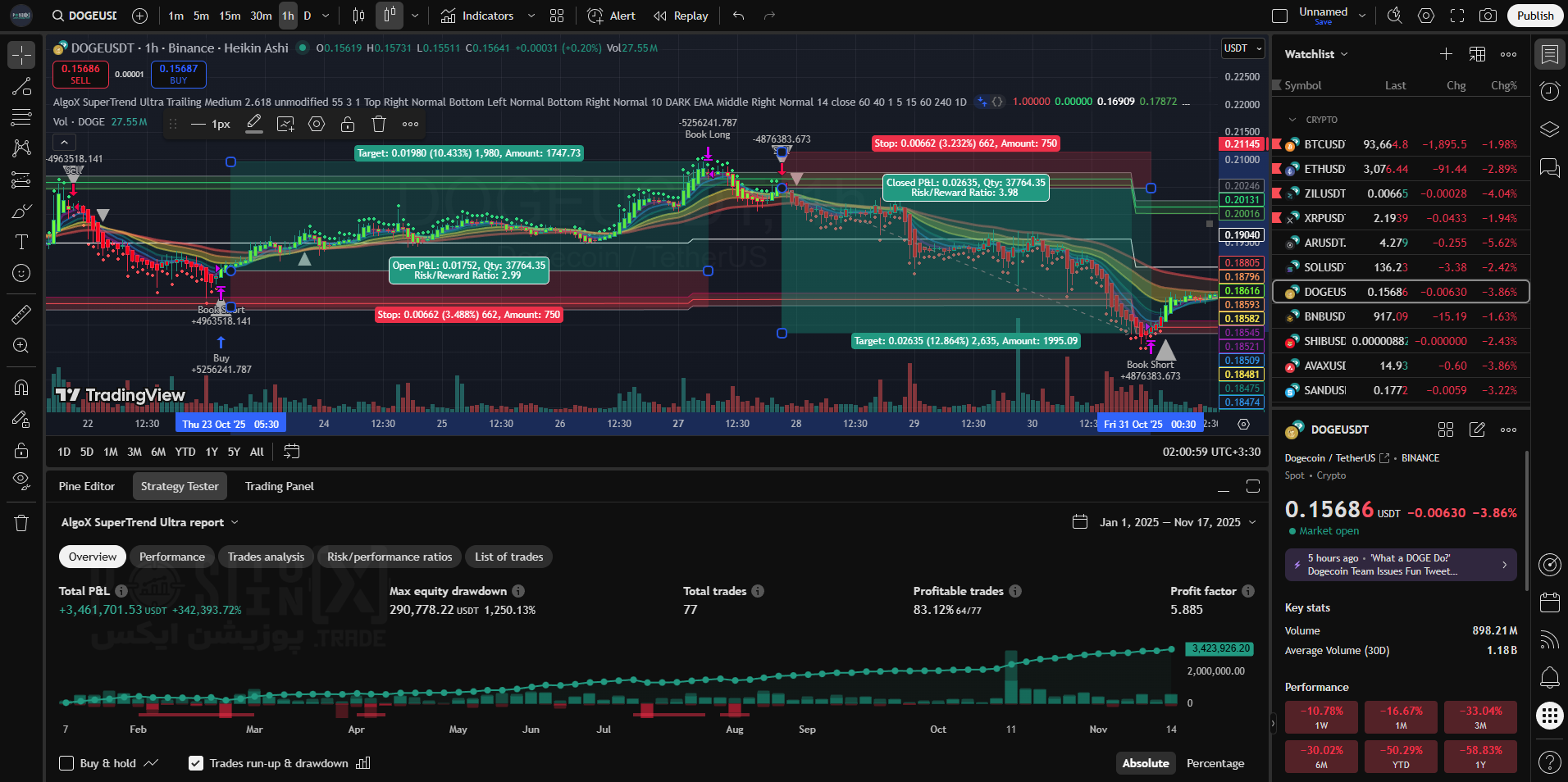Open the emoji icons tool
Viewport: 1568px width, 782px height.
(21, 273)
